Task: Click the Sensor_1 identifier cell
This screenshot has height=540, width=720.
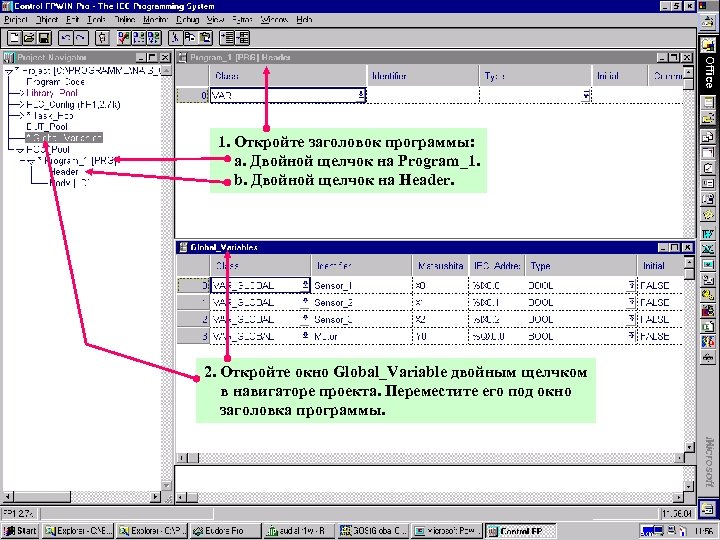Action: coord(362,285)
